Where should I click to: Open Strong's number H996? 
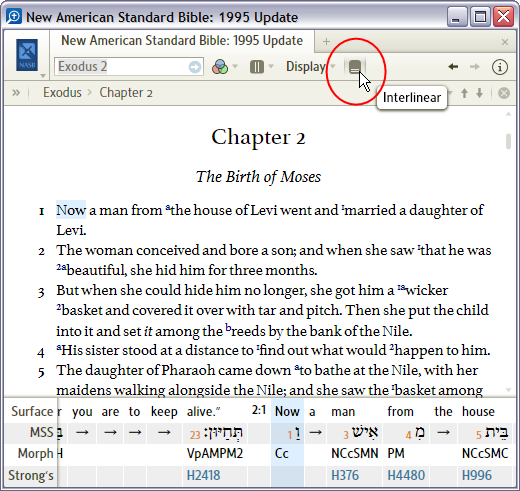coord(477,476)
